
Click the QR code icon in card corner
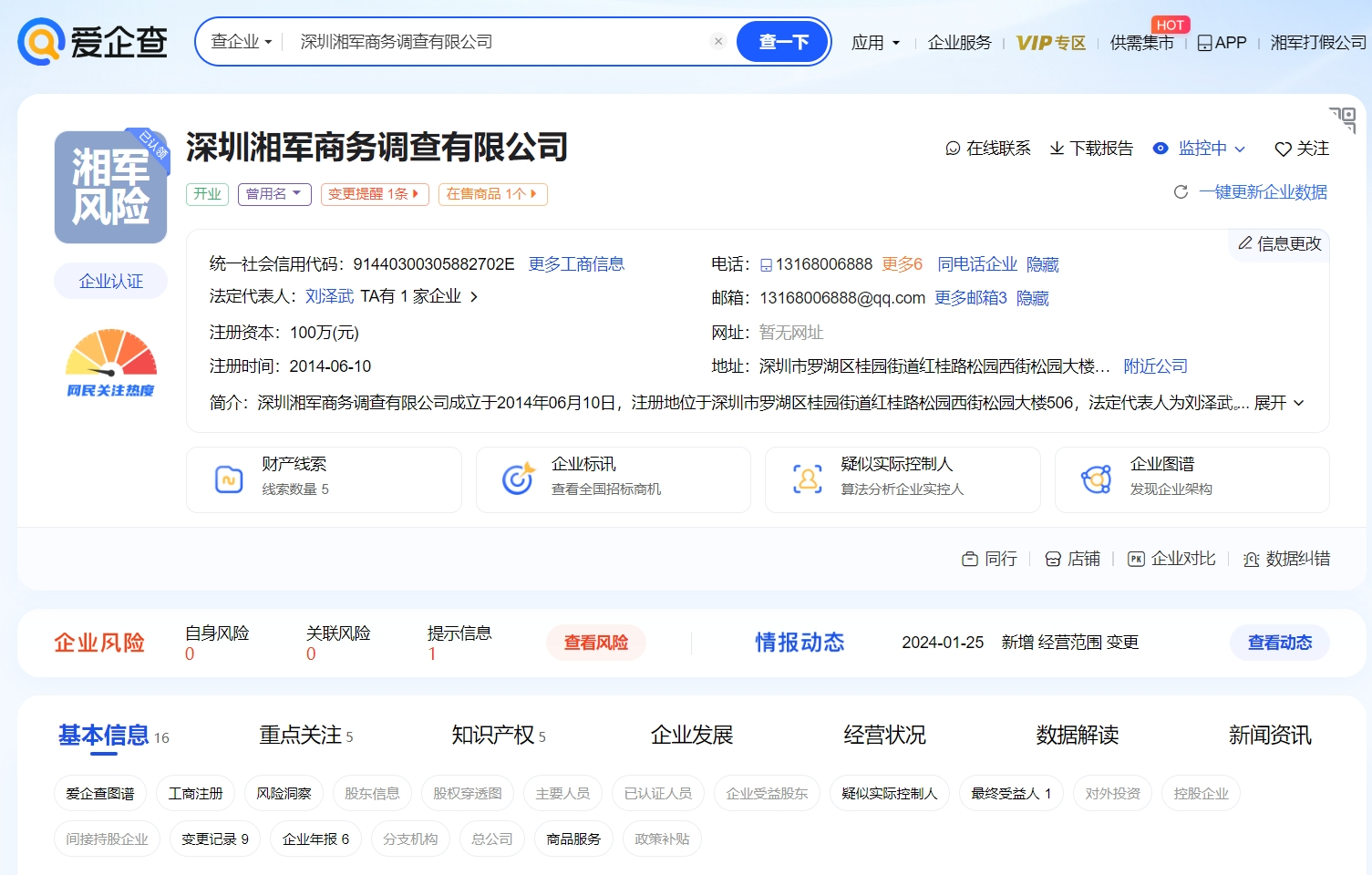(x=1342, y=119)
